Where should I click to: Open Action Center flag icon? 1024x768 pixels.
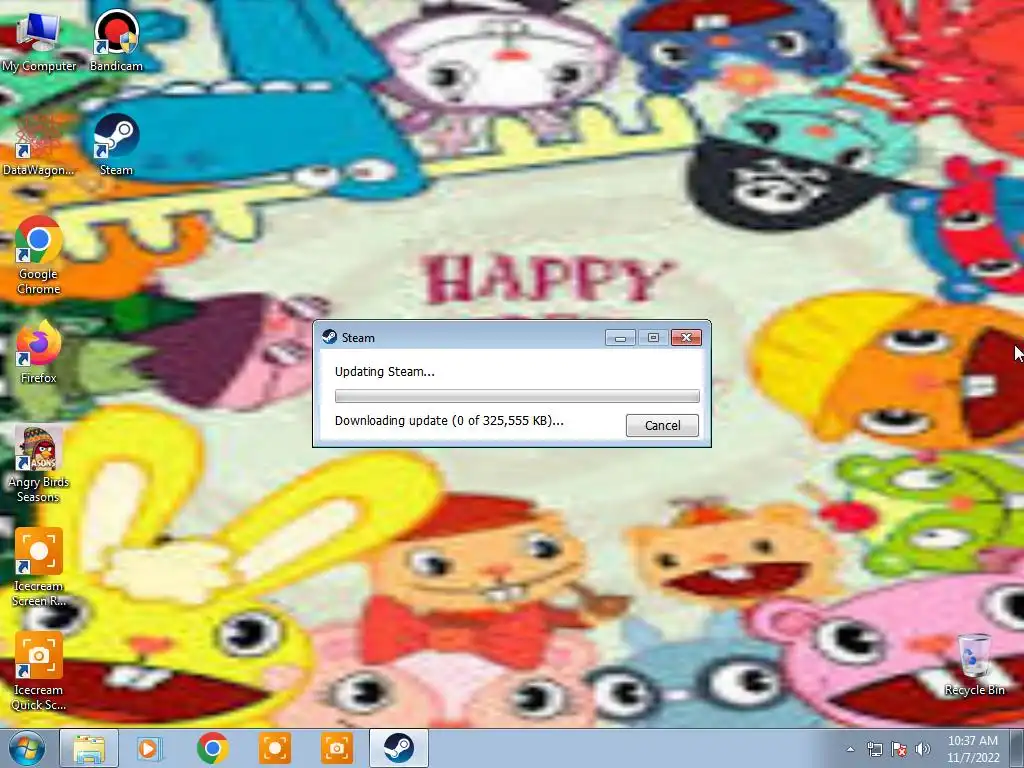point(899,749)
